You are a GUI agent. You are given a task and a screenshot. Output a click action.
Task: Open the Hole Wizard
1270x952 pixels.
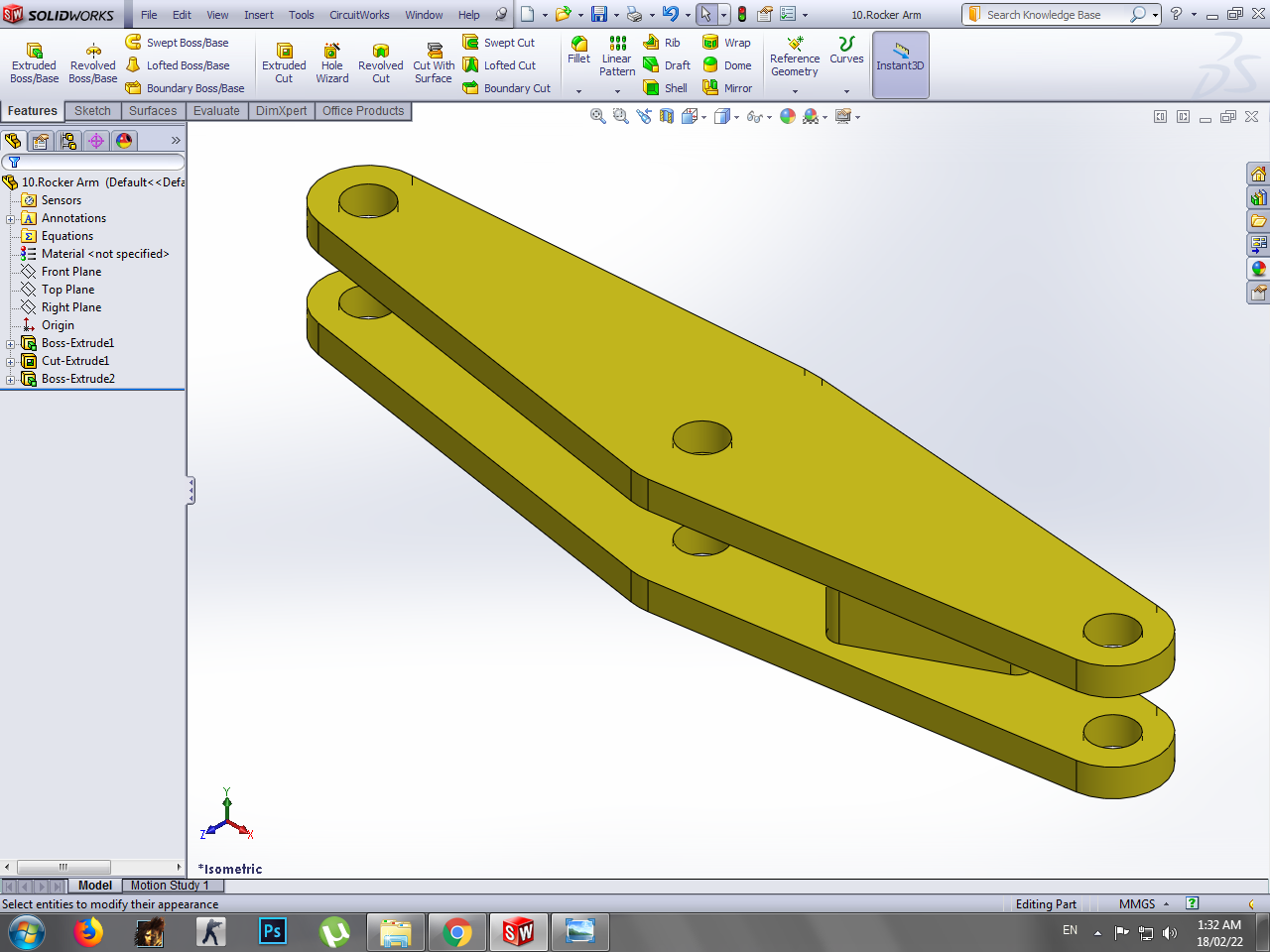pos(332,63)
